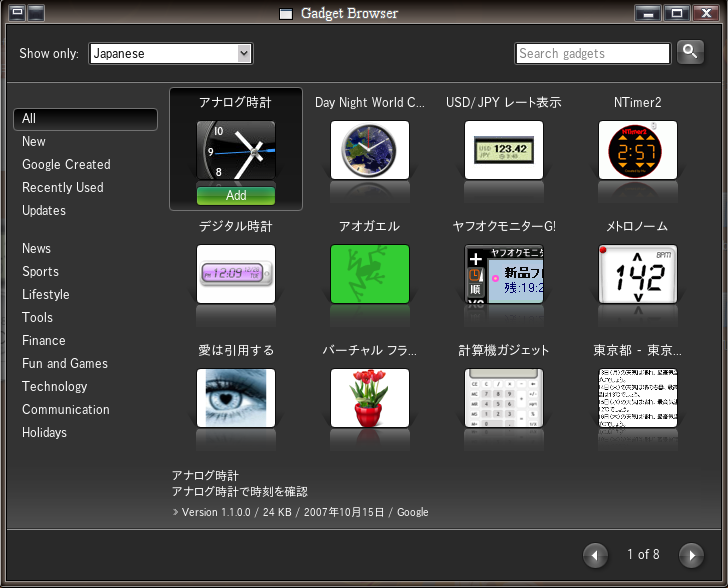728x588 pixels.
Task: Open the Communication category
Action: (65, 410)
